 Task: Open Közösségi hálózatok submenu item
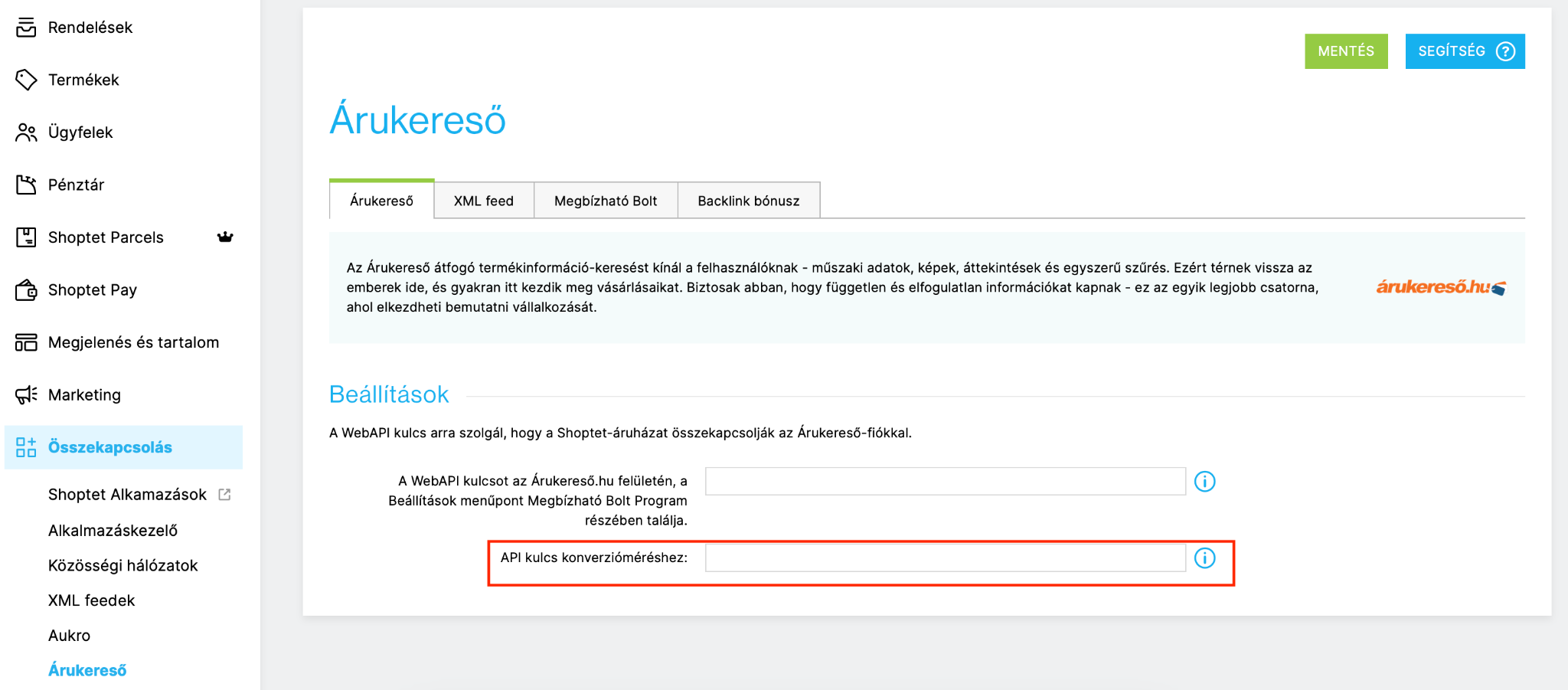122,565
